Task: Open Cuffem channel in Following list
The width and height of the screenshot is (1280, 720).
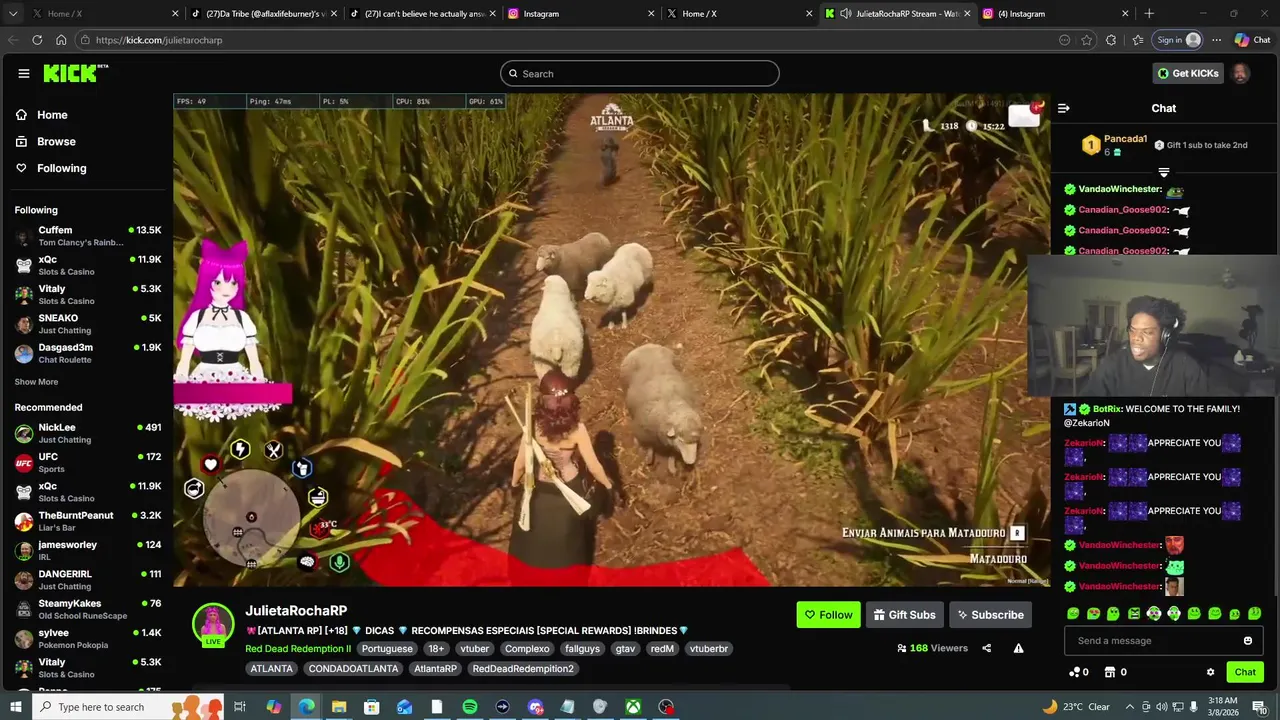Action: pos(87,236)
